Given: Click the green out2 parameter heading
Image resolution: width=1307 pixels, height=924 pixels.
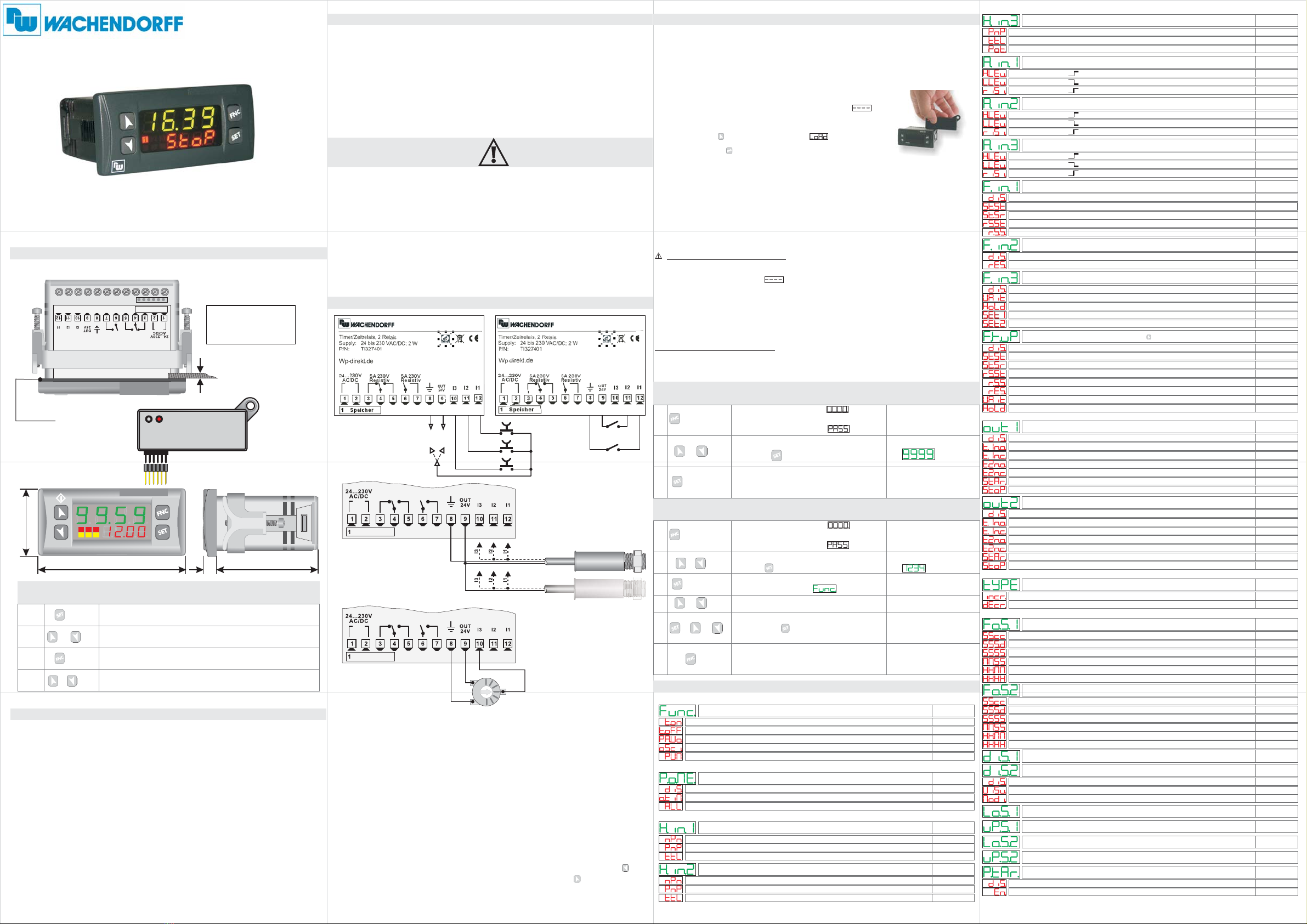Looking at the screenshot, I should coord(1001,503).
